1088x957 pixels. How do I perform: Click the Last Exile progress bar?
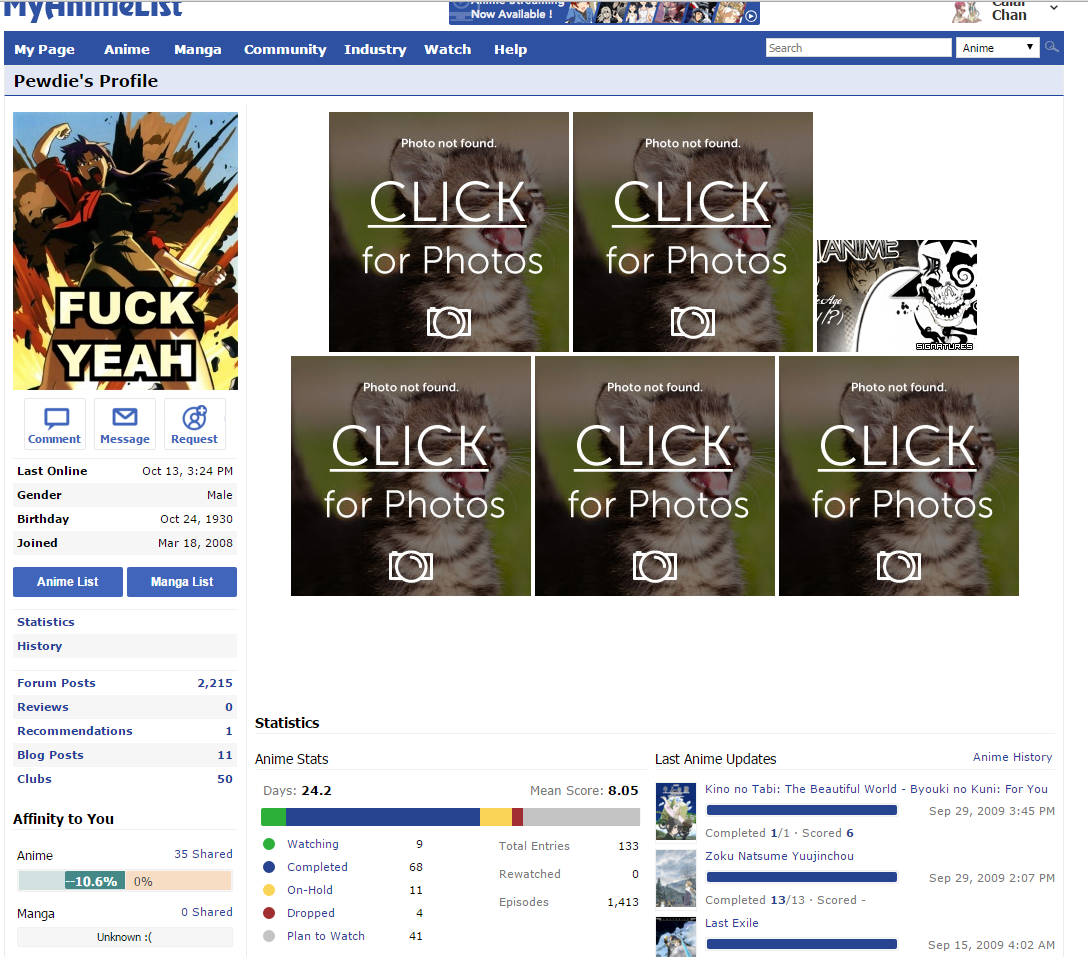pyautogui.click(x=801, y=944)
